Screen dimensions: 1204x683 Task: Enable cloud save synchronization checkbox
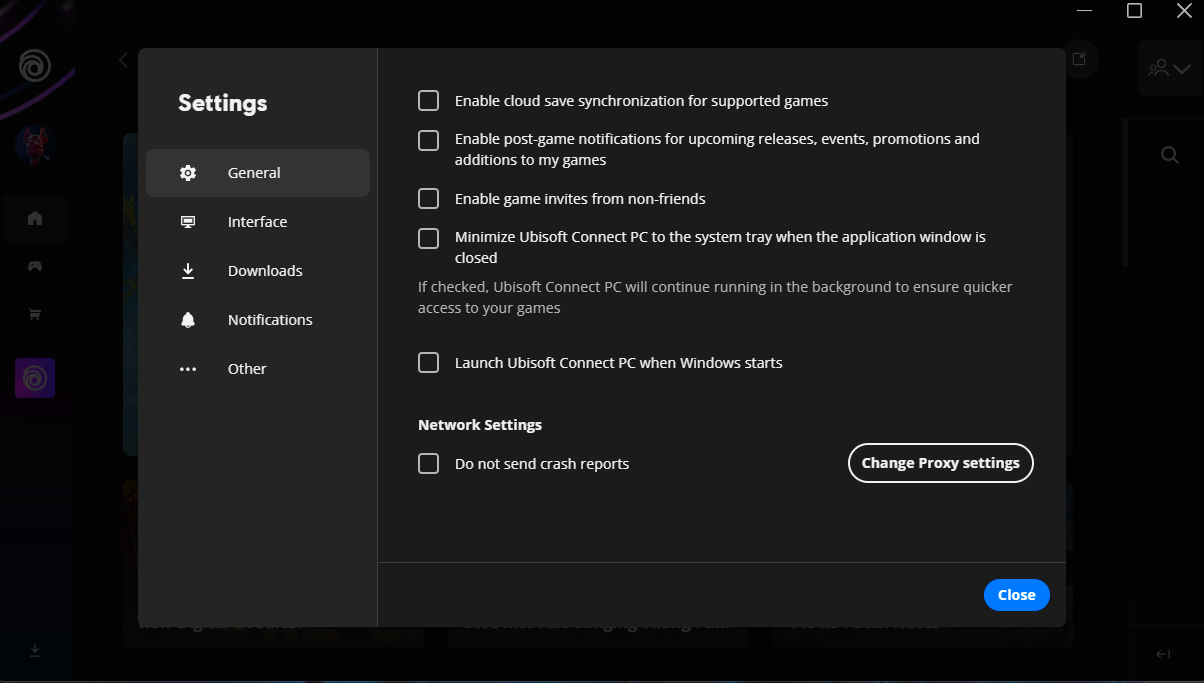429,101
